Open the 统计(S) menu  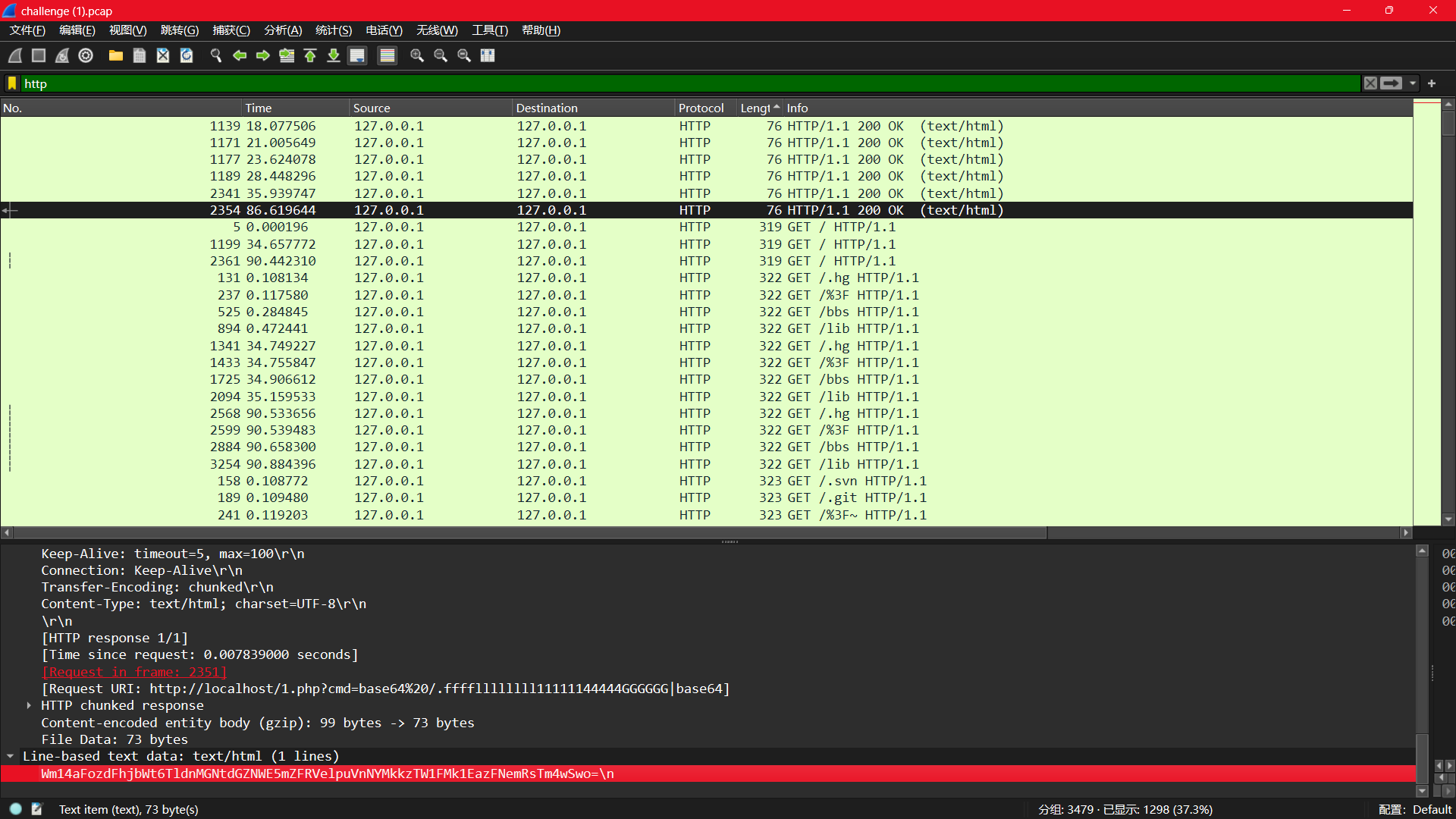pyautogui.click(x=334, y=30)
